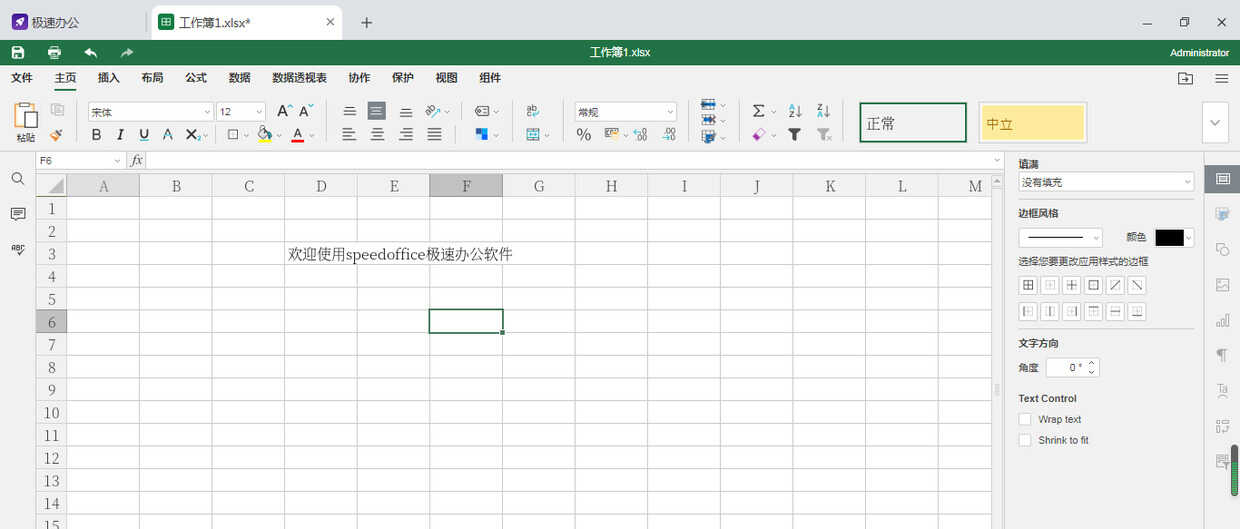Switch to the 数据透视表 tab
Viewport: 1240px width, 529px height.
point(299,78)
